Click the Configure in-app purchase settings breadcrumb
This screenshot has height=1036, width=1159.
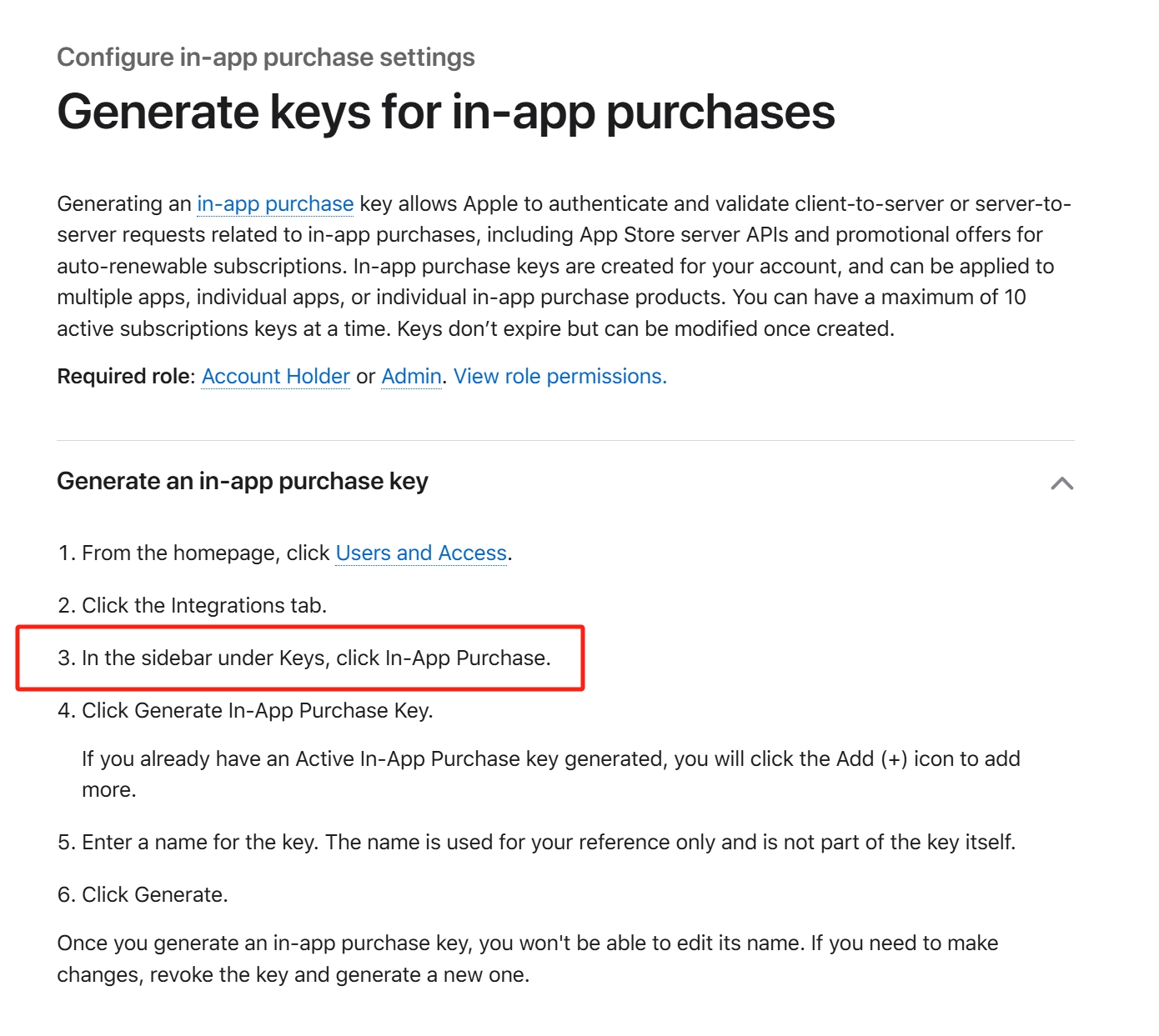(266, 58)
